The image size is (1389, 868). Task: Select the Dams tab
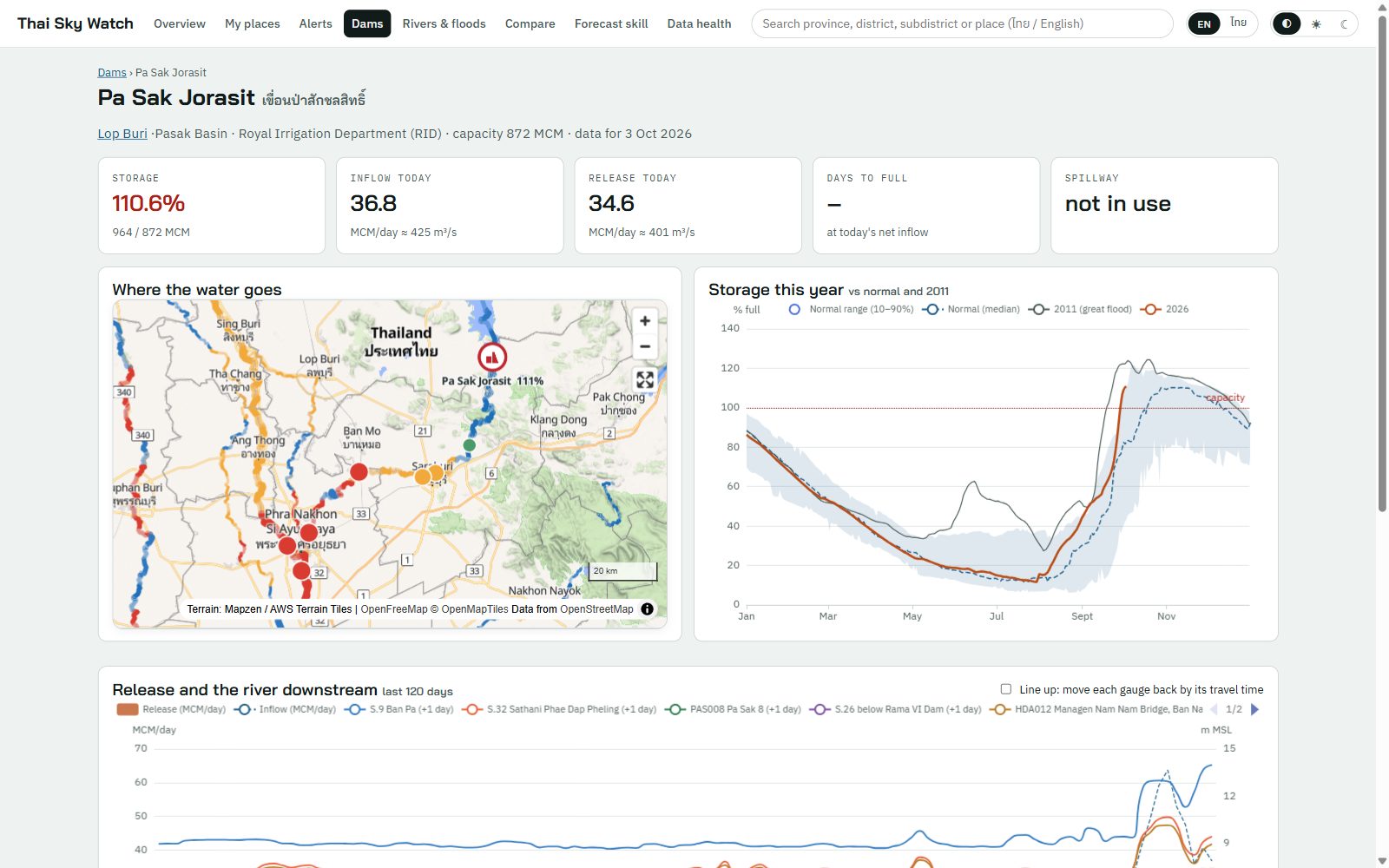367,23
